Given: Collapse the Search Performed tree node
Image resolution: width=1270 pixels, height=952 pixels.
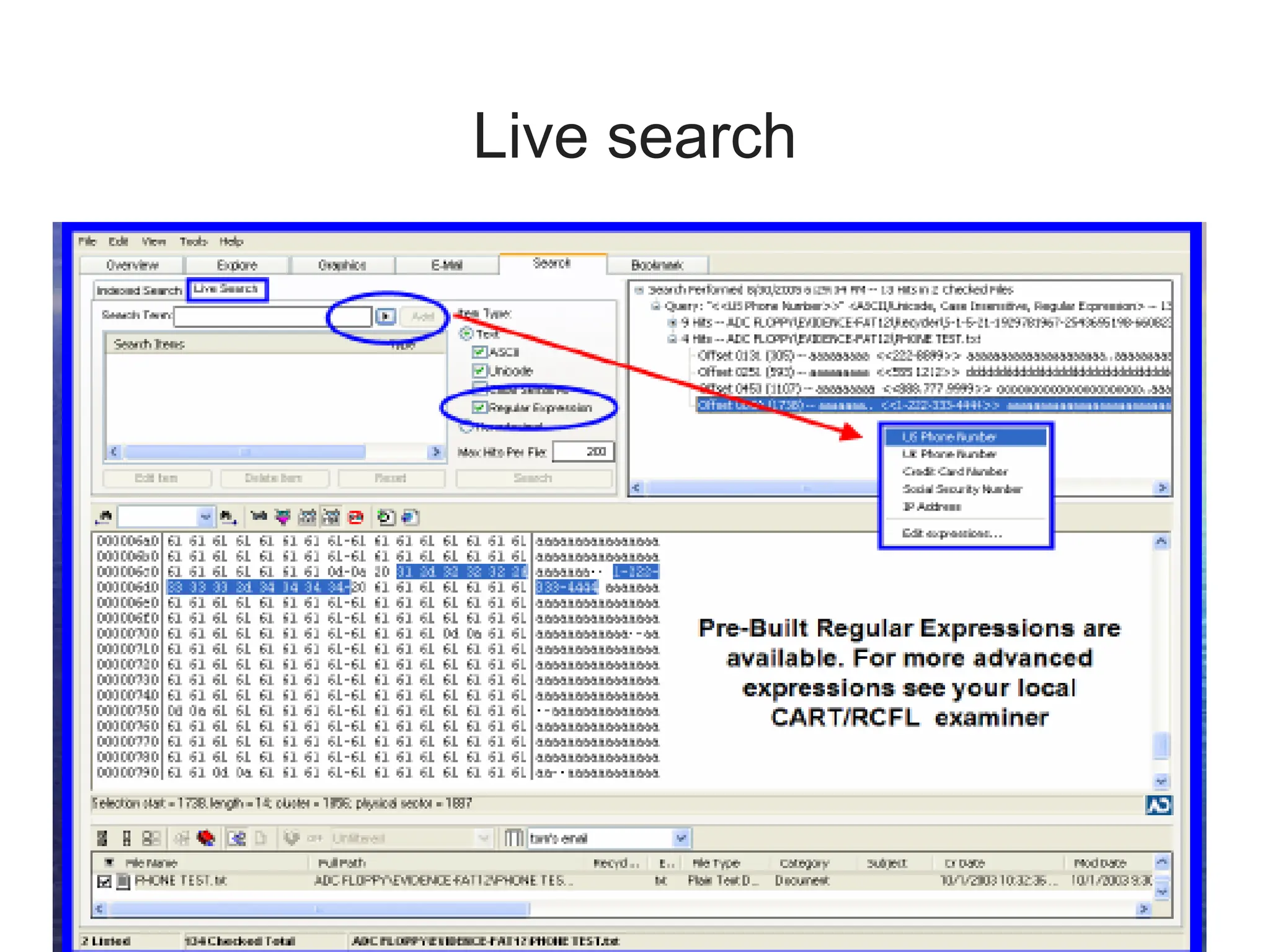Looking at the screenshot, I should [x=639, y=289].
